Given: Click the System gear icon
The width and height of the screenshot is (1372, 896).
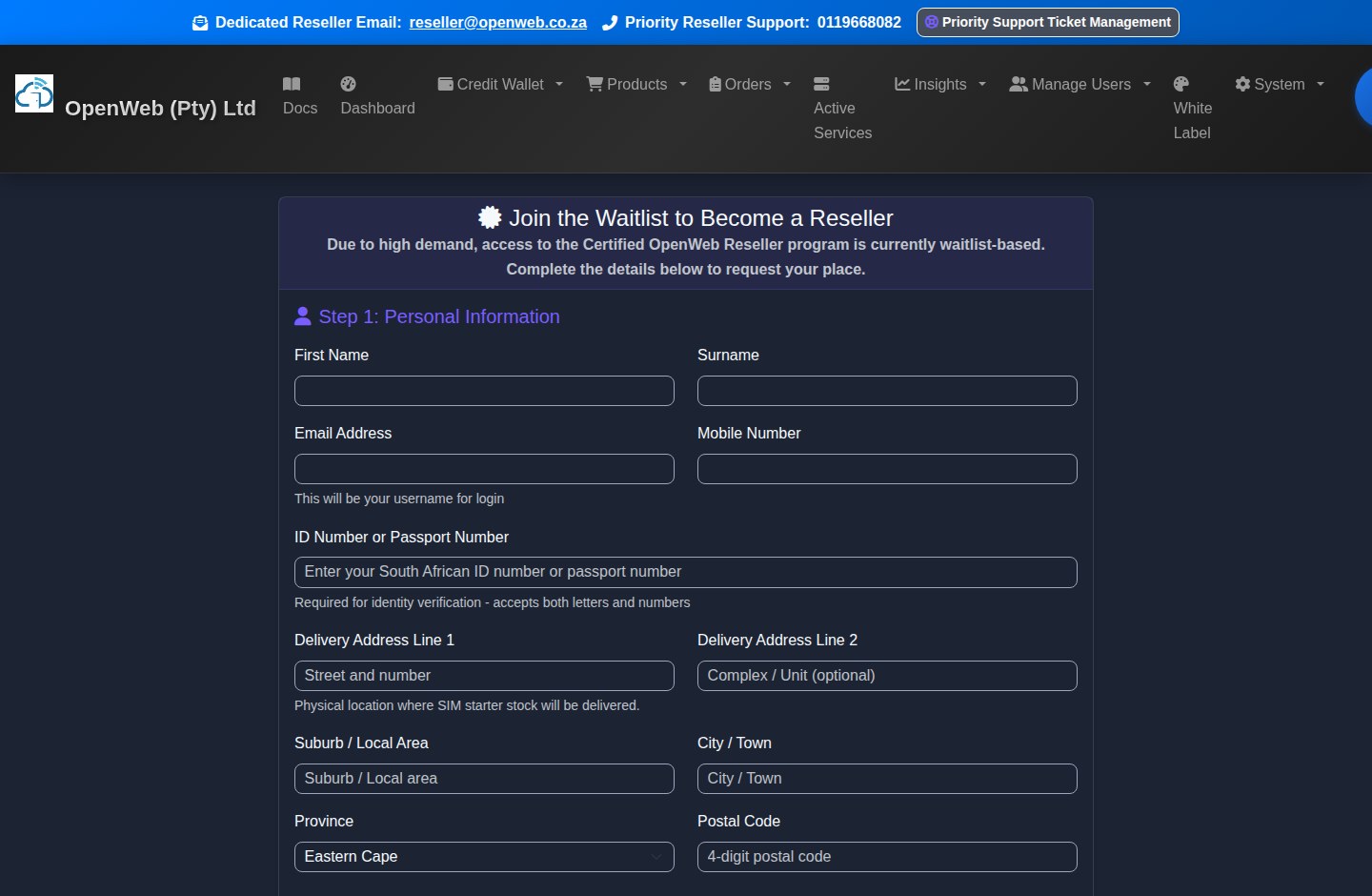Looking at the screenshot, I should (x=1242, y=84).
